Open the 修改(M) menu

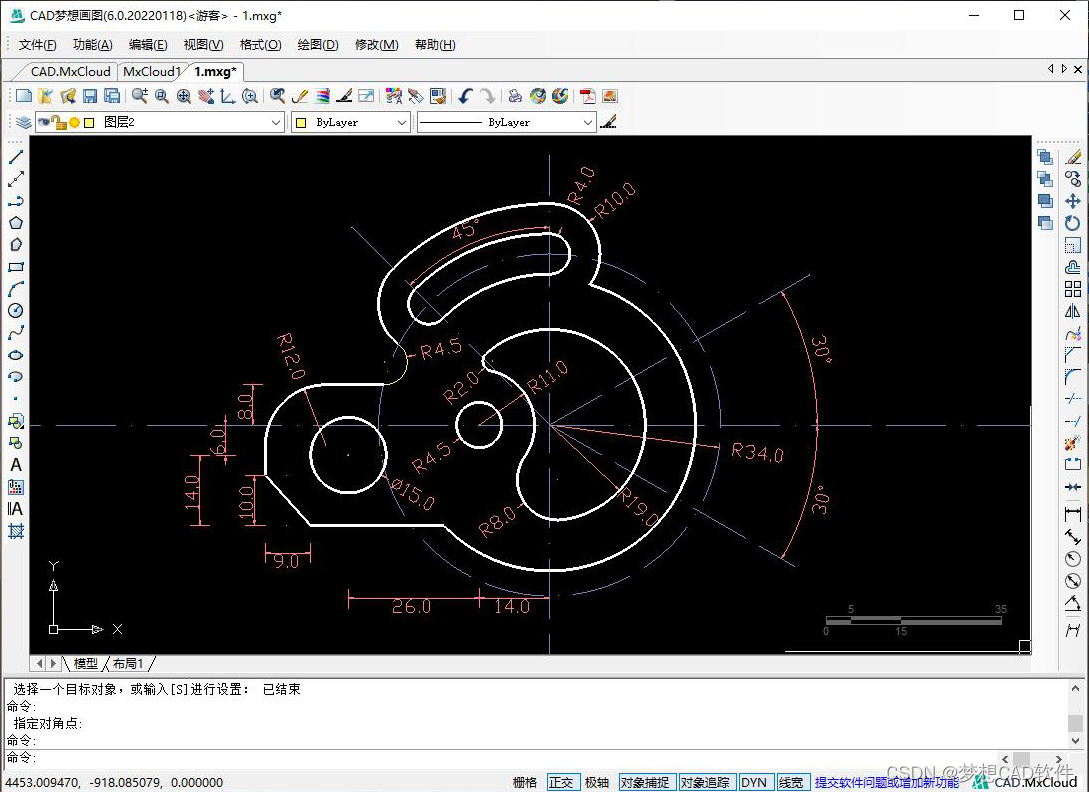pyautogui.click(x=376, y=44)
